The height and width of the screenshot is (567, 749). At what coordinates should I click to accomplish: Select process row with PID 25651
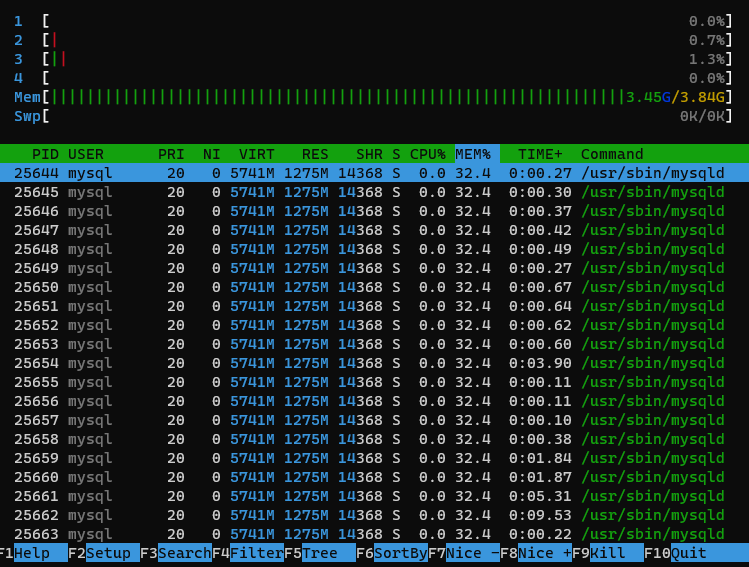(x=374, y=306)
